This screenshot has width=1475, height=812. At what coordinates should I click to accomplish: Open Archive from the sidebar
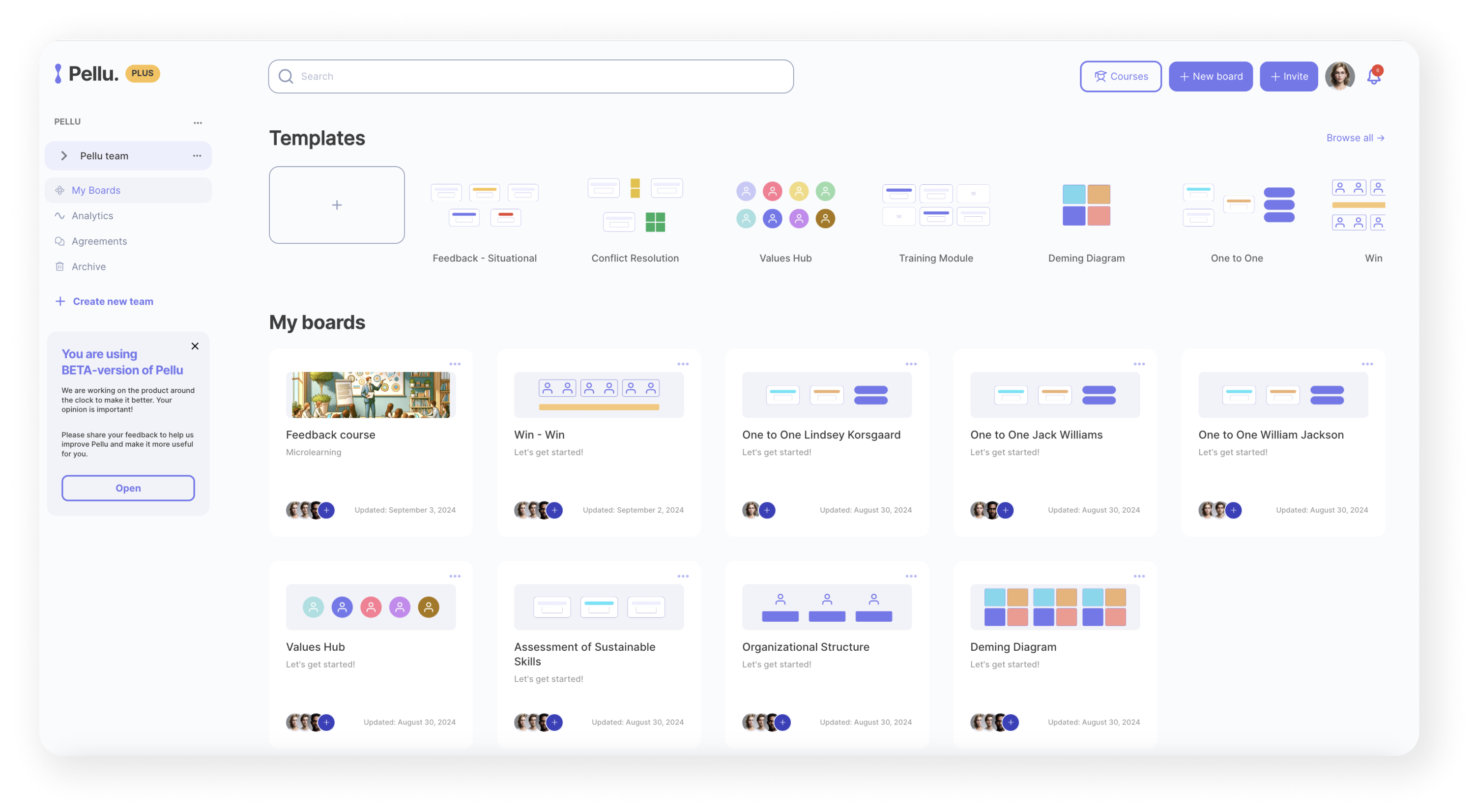[x=89, y=267]
